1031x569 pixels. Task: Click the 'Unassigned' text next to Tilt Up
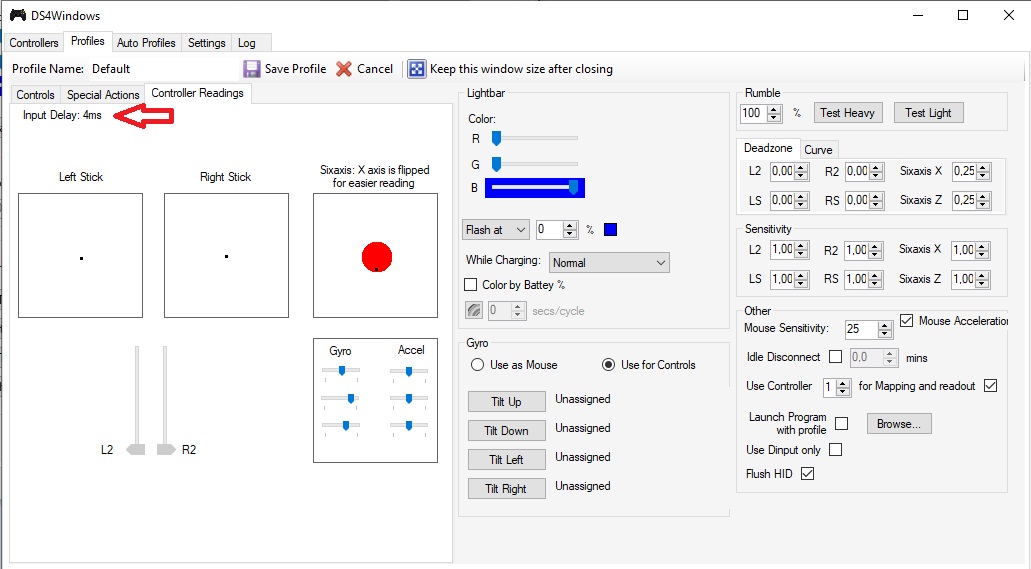[583, 399]
